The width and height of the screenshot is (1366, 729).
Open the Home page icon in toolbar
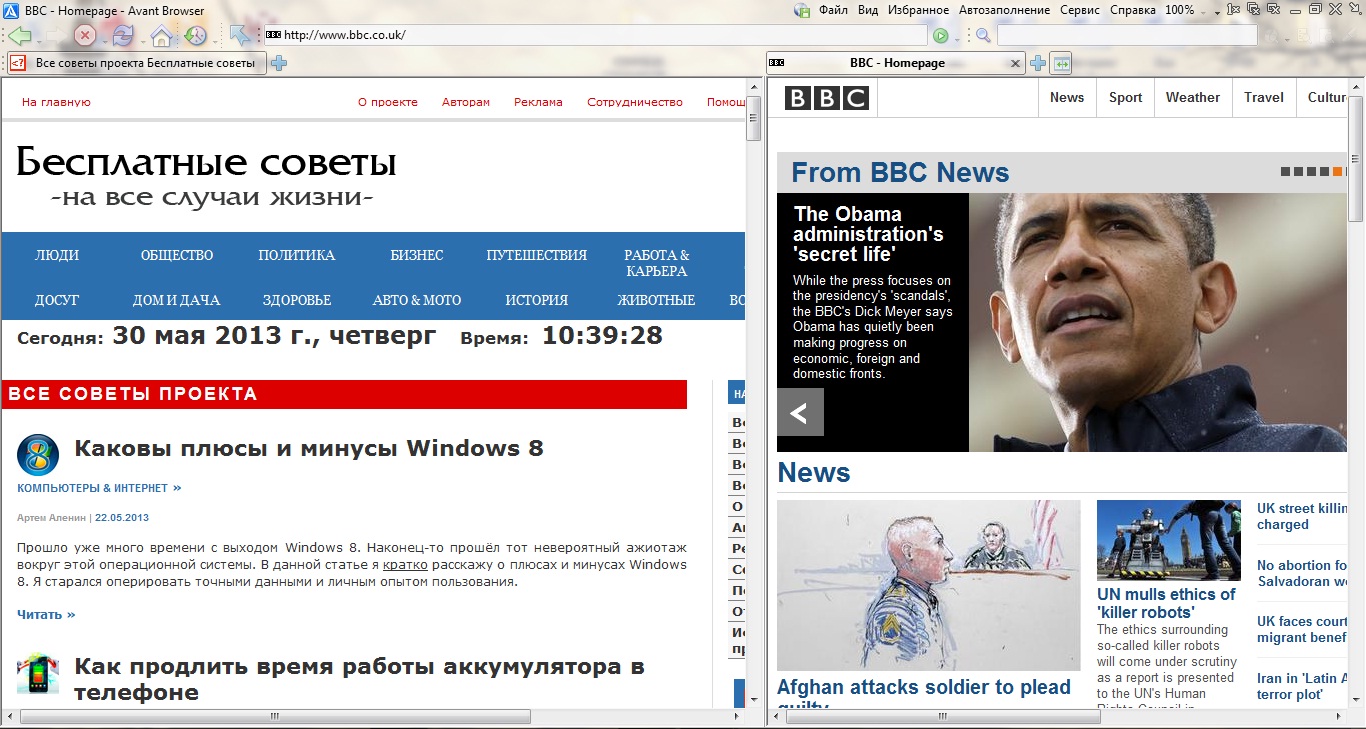point(161,36)
